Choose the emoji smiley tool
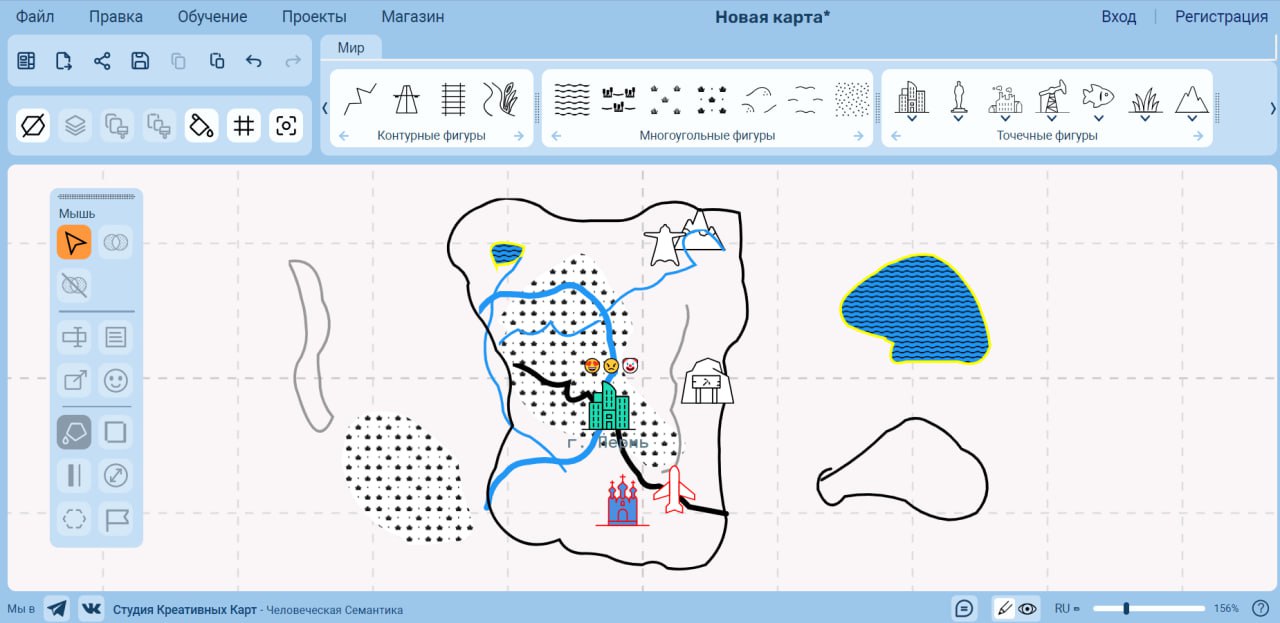Viewport: 1280px width, 623px height. (x=116, y=380)
